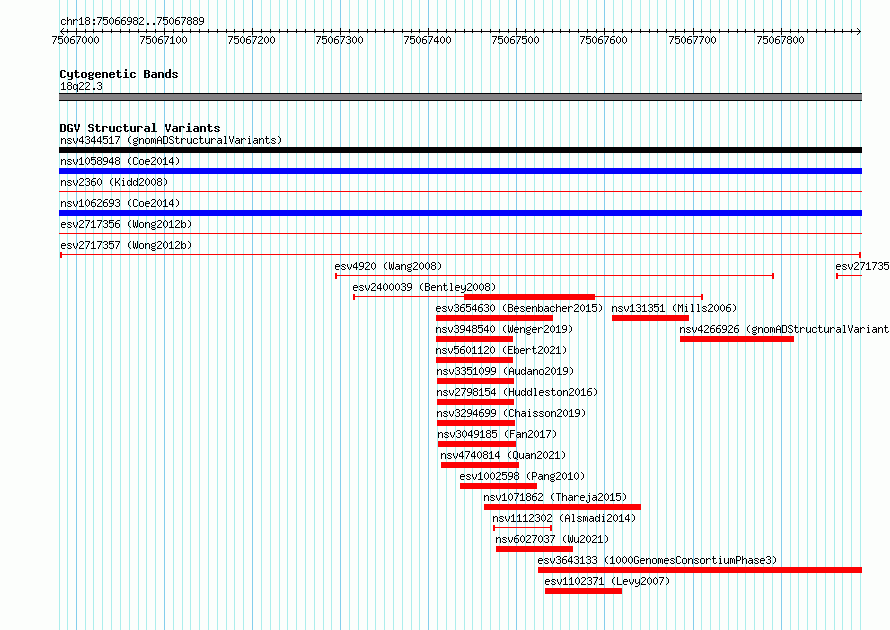Click esv2400039 (Bentley2008) label
This screenshot has width=890, height=630.
point(424,287)
